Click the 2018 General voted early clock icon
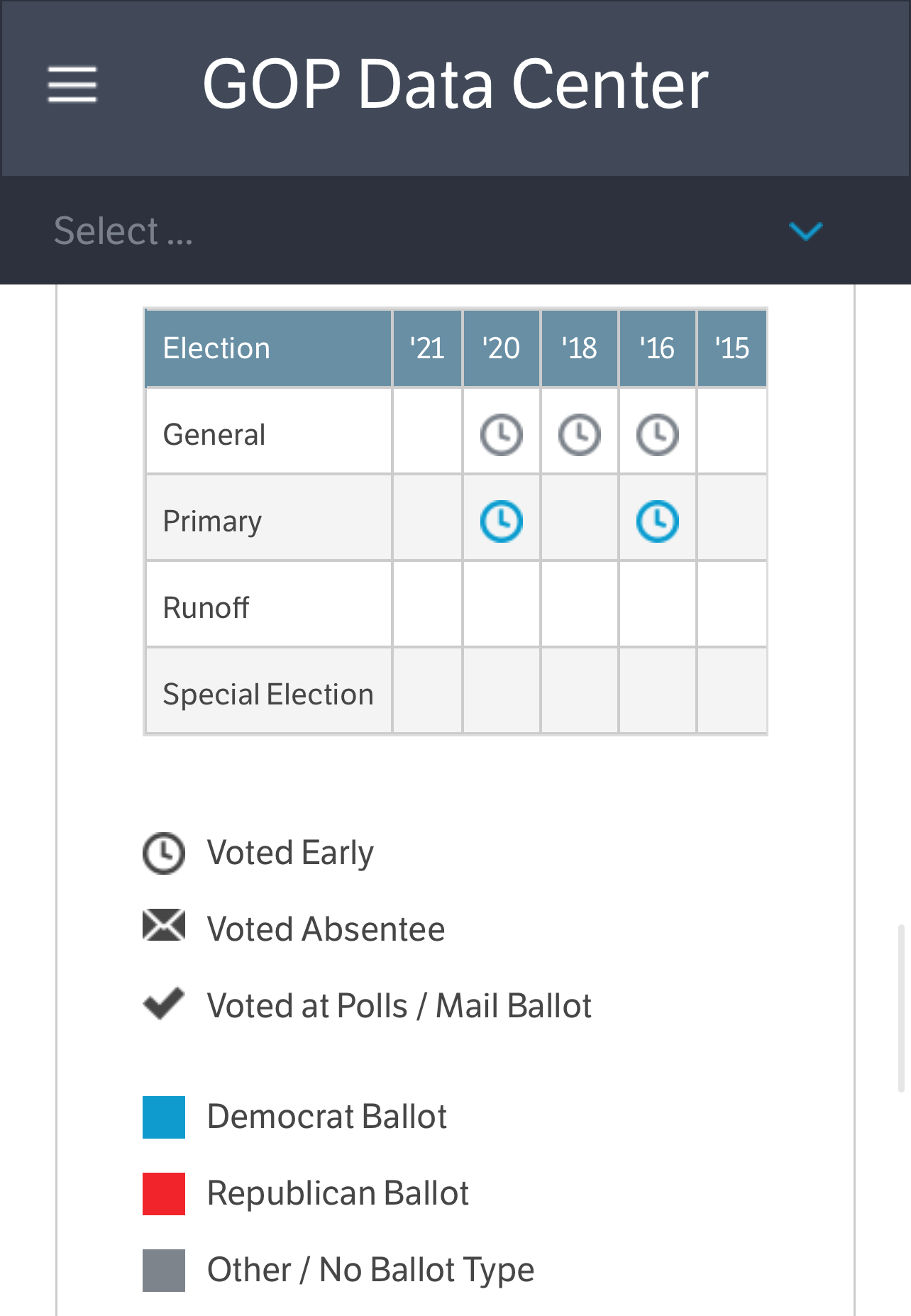Image resolution: width=911 pixels, height=1316 pixels. point(580,434)
